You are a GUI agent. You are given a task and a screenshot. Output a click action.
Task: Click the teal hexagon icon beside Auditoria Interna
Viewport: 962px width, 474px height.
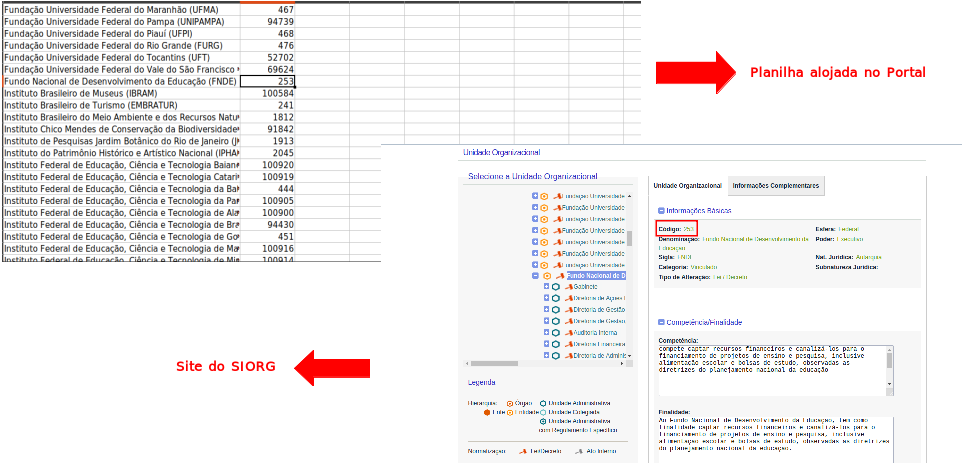click(x=555, y=332)
